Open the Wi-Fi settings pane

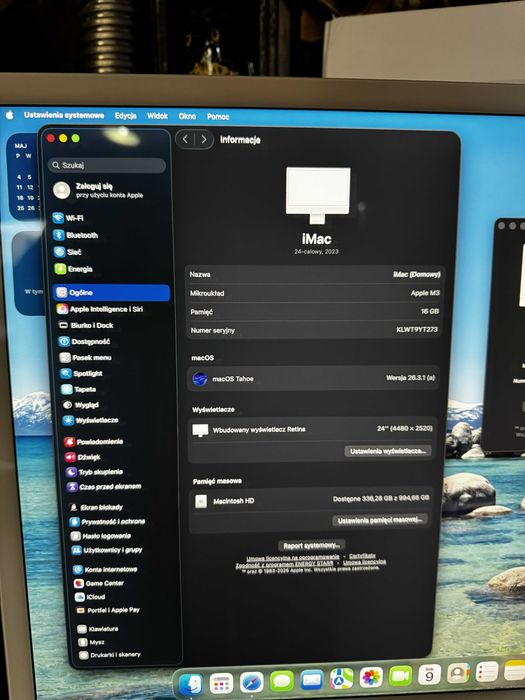(x=69, y=218)
